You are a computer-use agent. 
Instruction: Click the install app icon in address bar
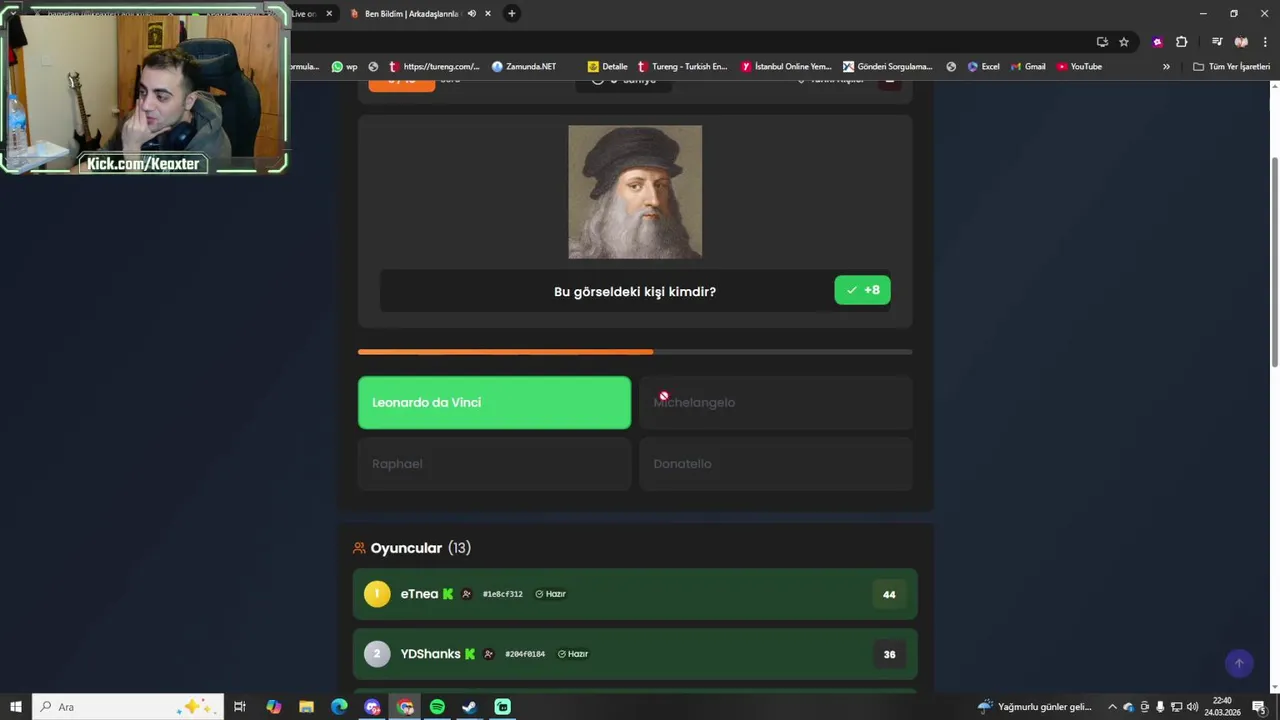coord(1102,42)
